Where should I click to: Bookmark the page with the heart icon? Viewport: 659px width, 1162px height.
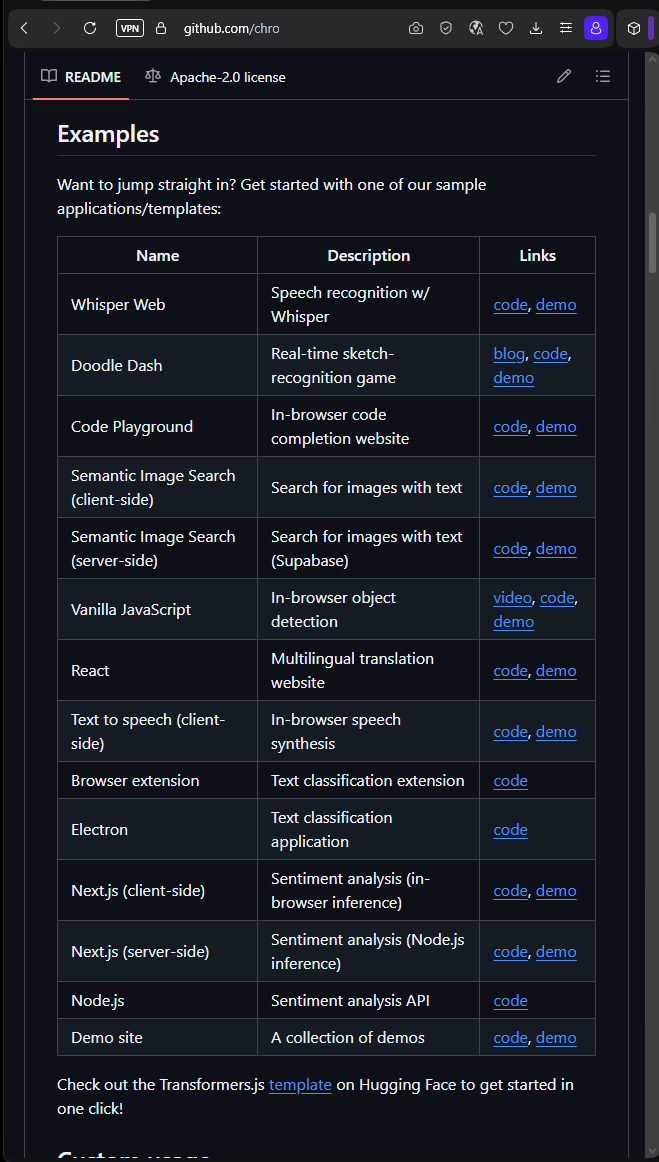coord(506,29)
